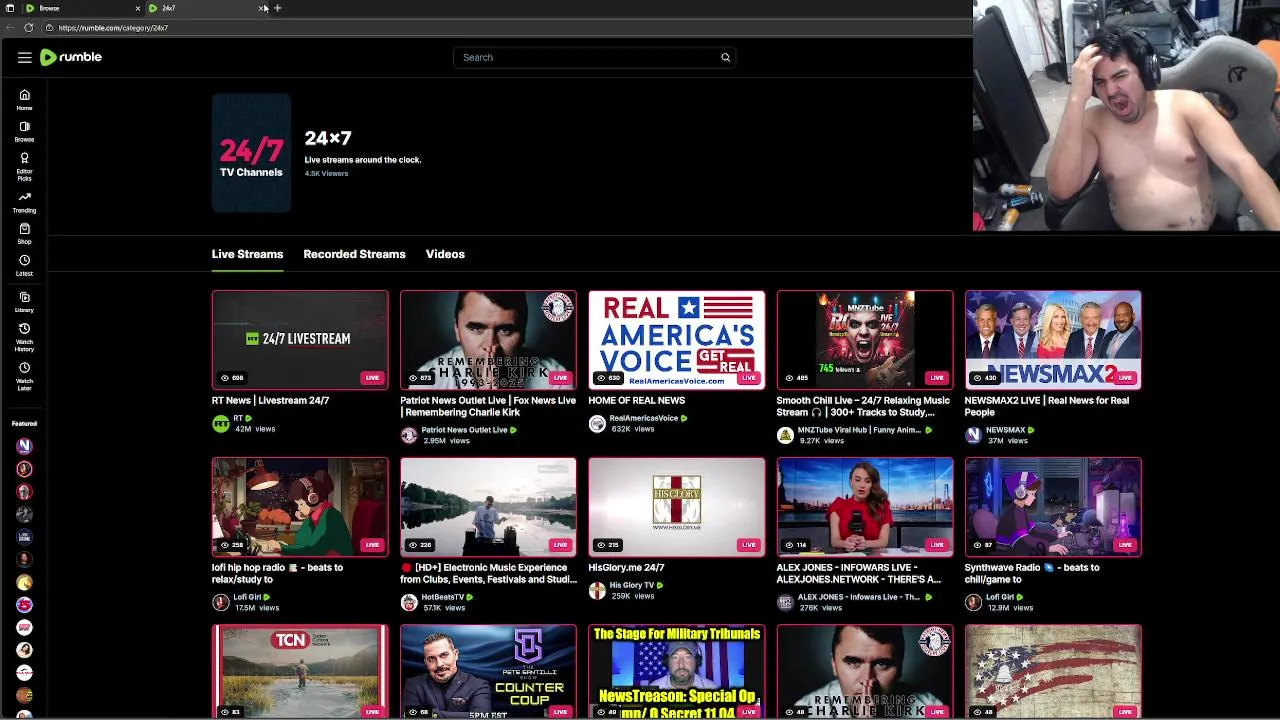Open NEWSMAX2 LIVE stream thumbnail
The width and height of the screenshot is (1280, 720).
[1053, 339]
